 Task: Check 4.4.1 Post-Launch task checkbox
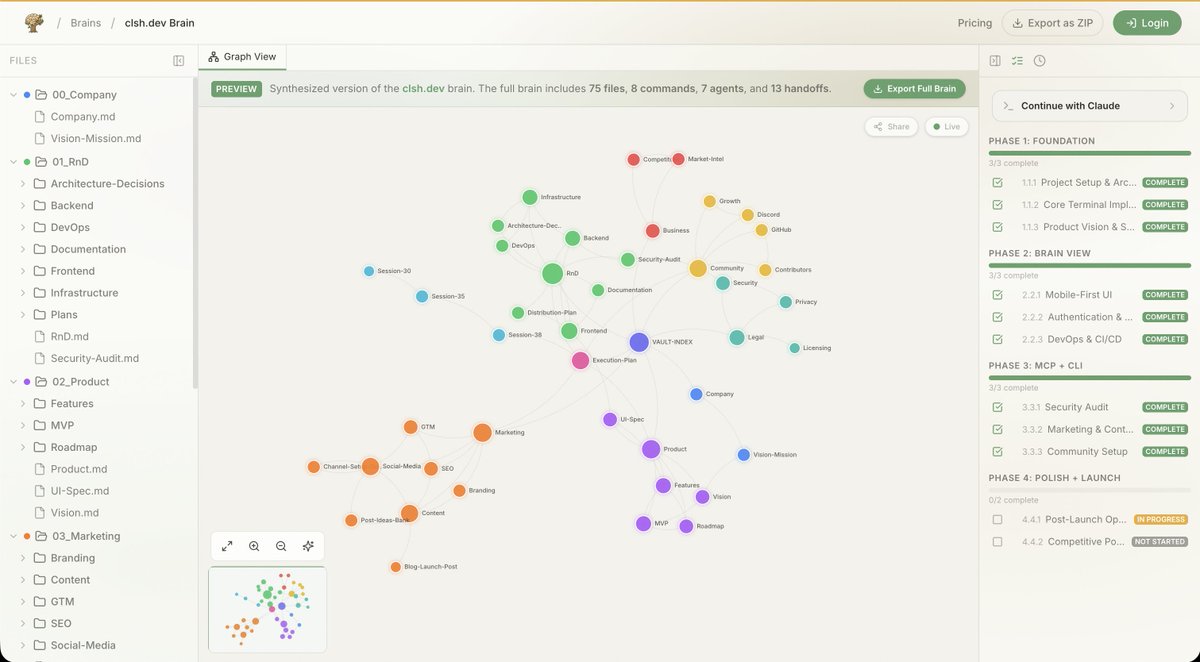pyautogui.click(x=997, y=520)
